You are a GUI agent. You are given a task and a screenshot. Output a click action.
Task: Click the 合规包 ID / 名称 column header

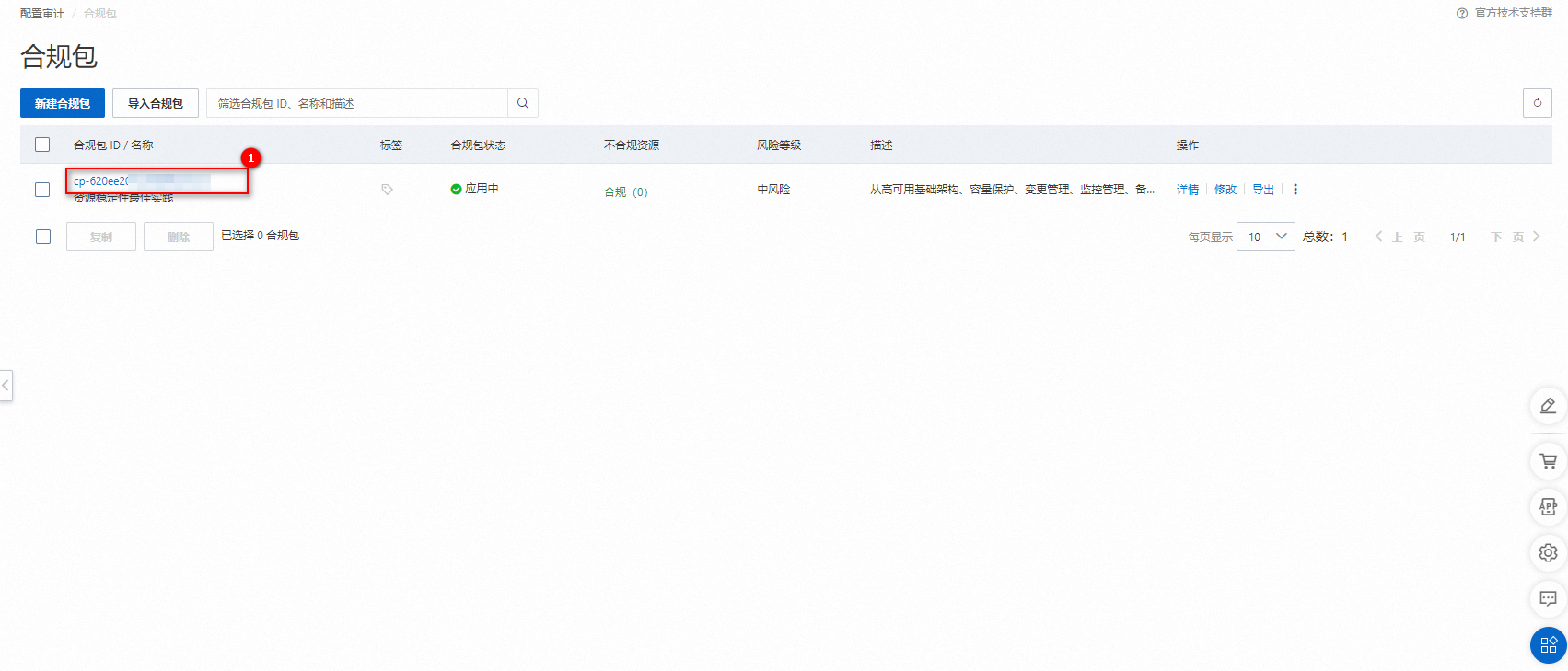tap(113, 145)
